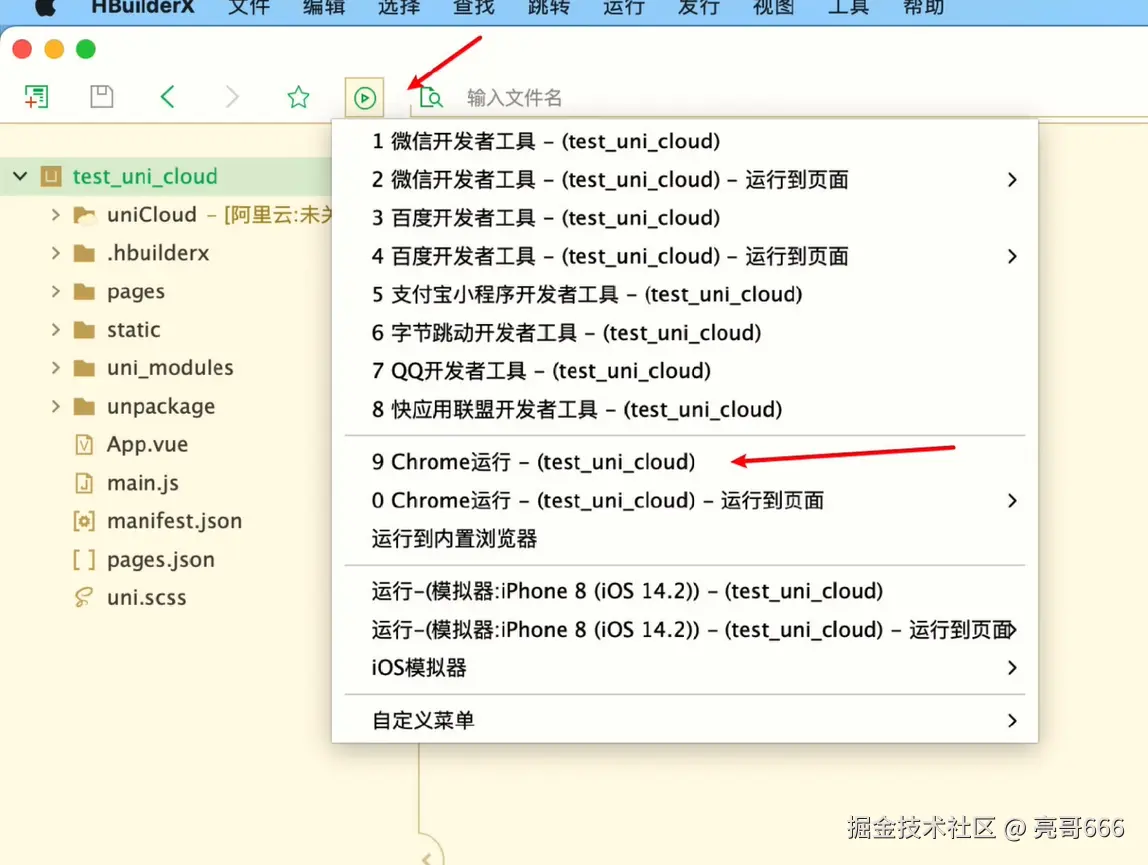Open the 运行 menu
Image resolution: width=1148 pixels, height=865 pixels.
(624, 7)
